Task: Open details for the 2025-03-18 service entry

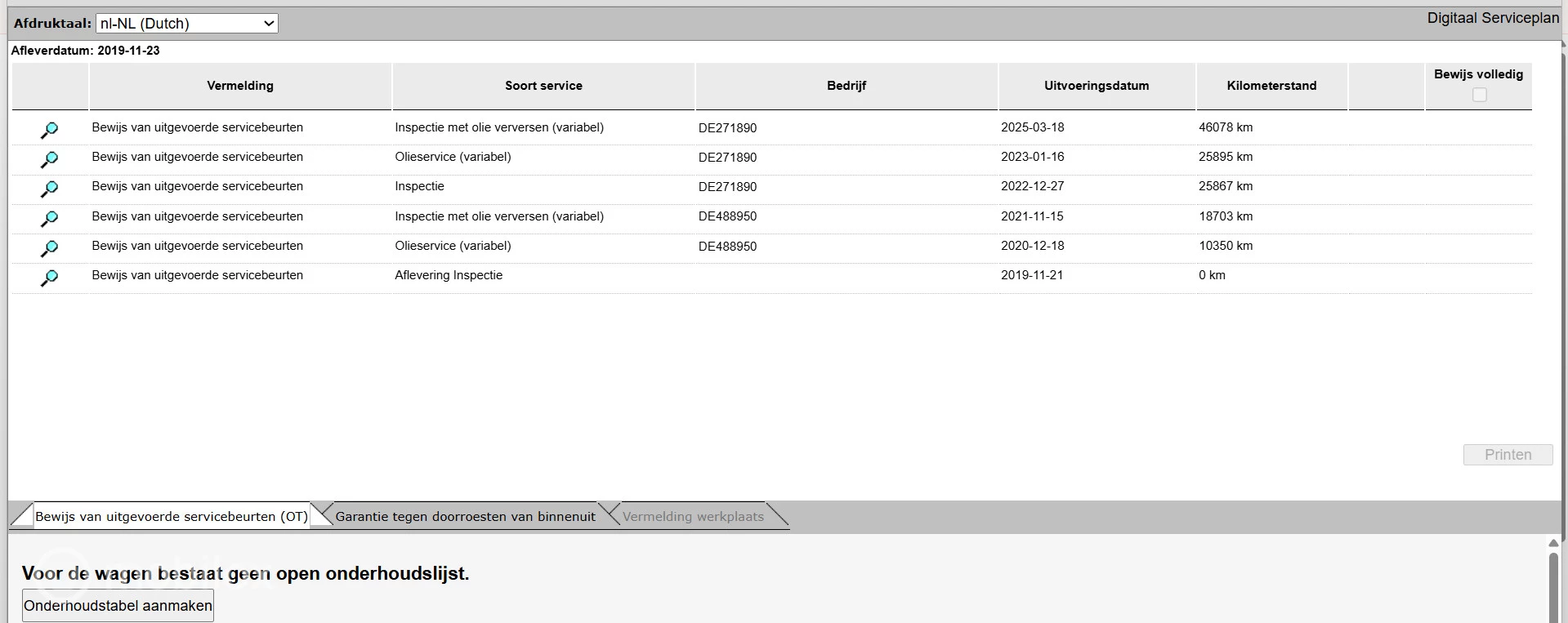Action: pos(49,129)
